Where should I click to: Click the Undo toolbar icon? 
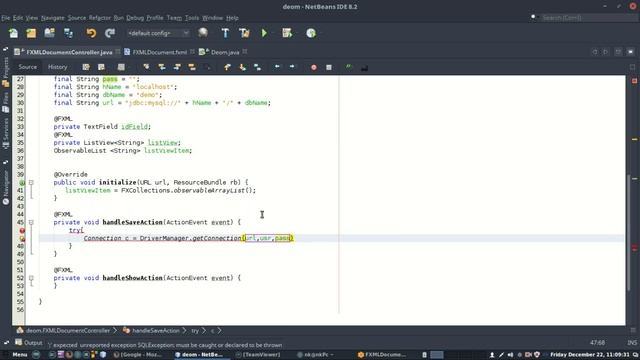coord(91,33)
